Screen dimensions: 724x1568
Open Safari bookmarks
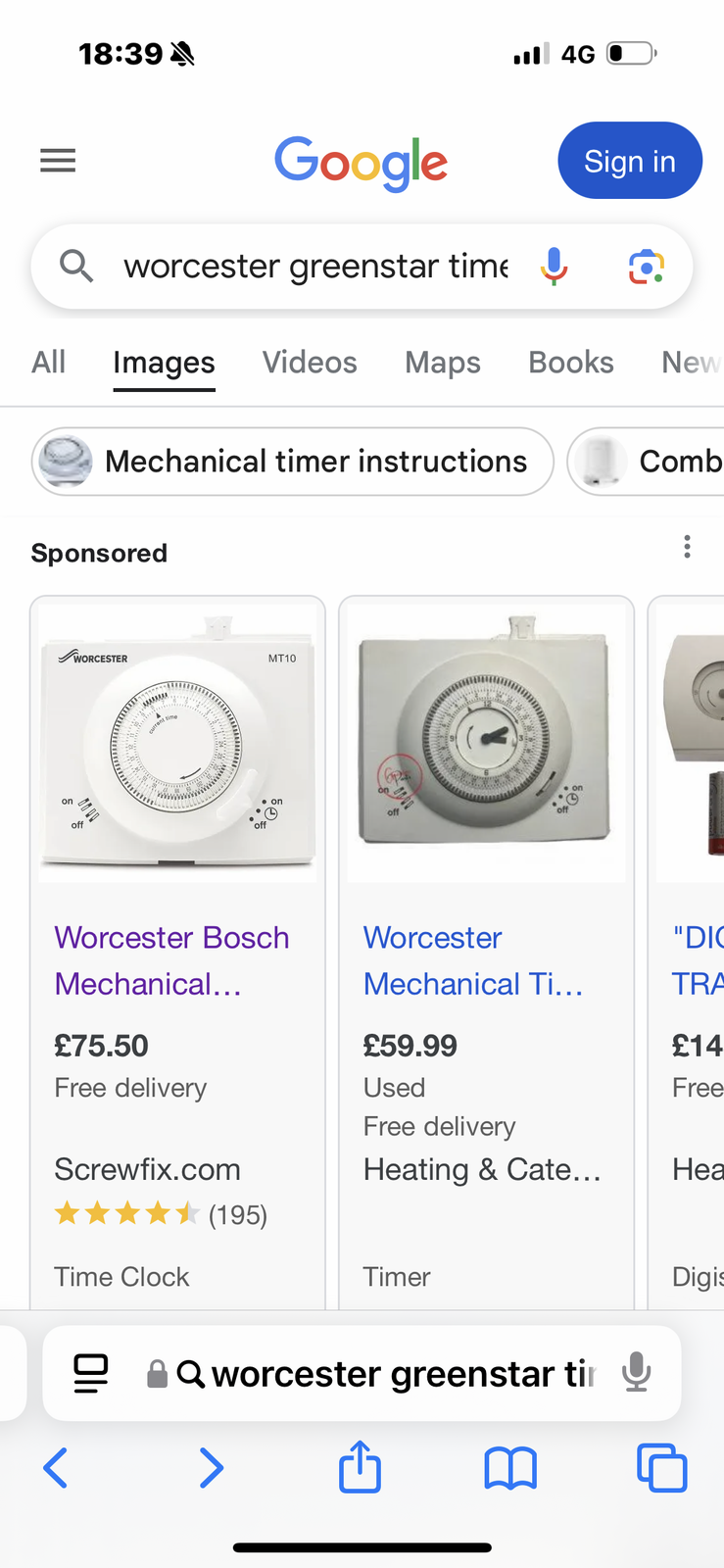pyautogui.click(x=510, y=1468)
